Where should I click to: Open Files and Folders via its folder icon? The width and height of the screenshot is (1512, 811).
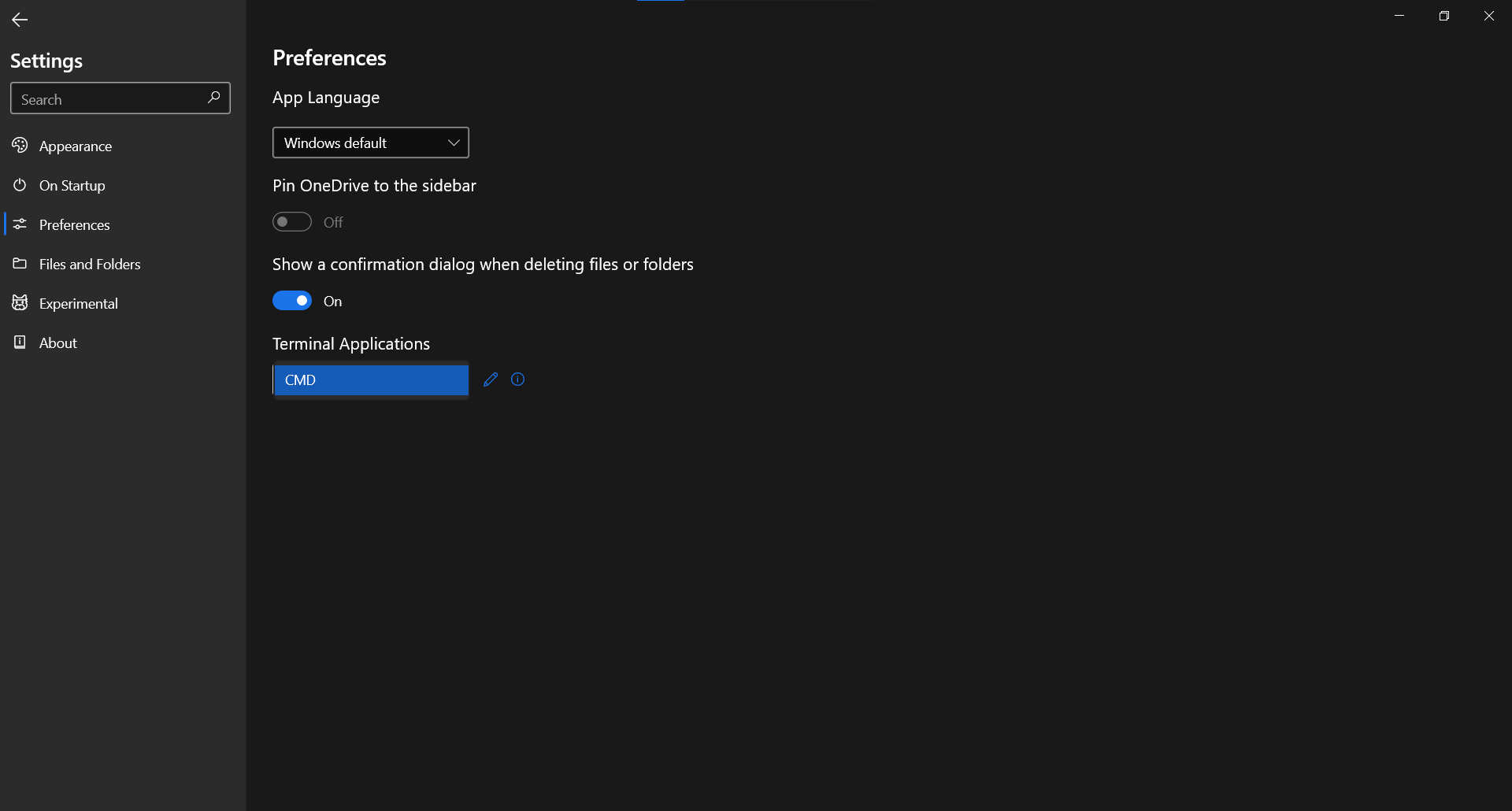point(20,264)
